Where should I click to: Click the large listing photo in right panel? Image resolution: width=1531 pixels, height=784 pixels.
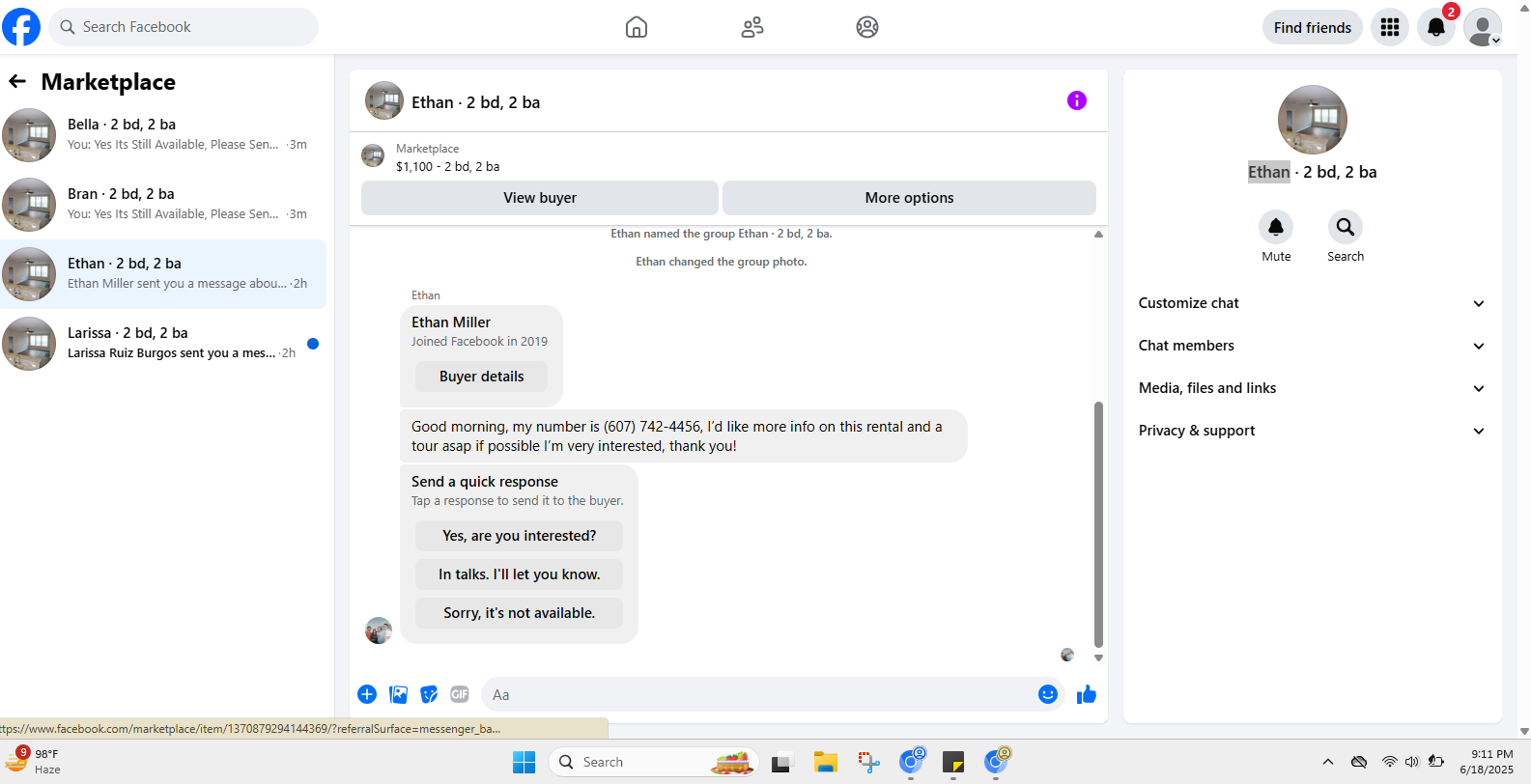pos(1313,120)
